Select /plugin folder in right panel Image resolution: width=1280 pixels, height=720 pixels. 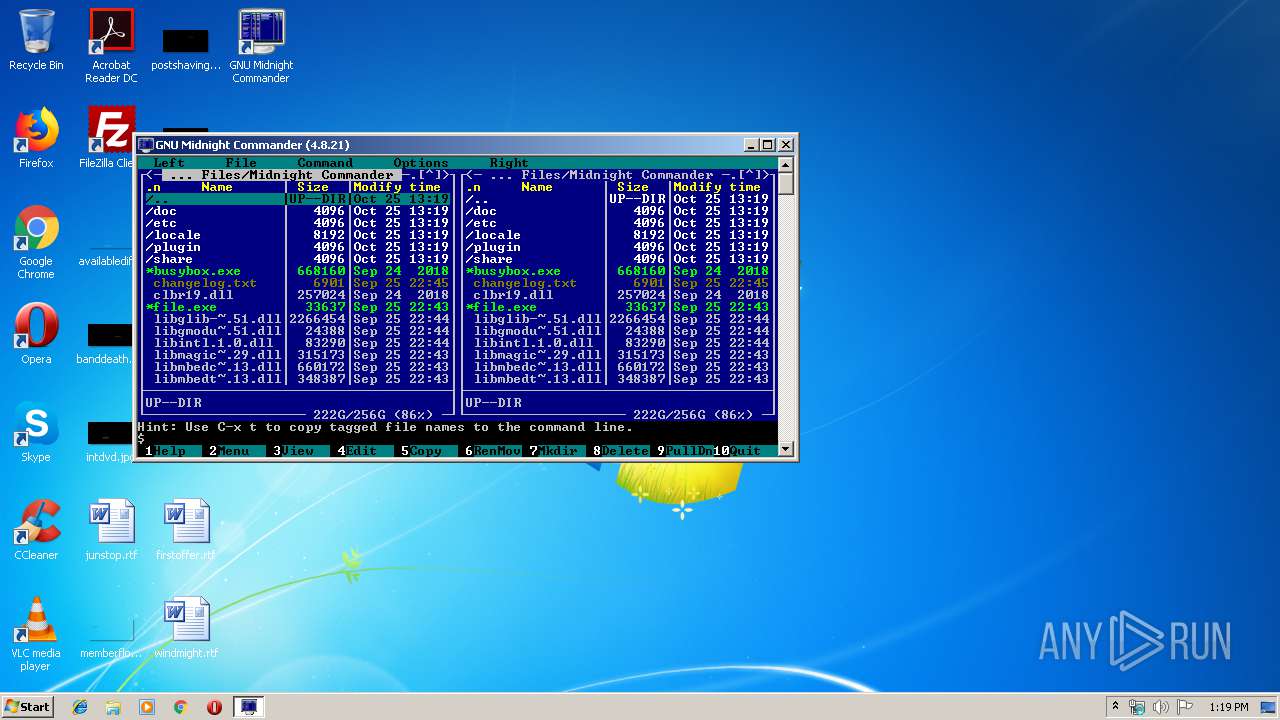(x=618, y=247)
